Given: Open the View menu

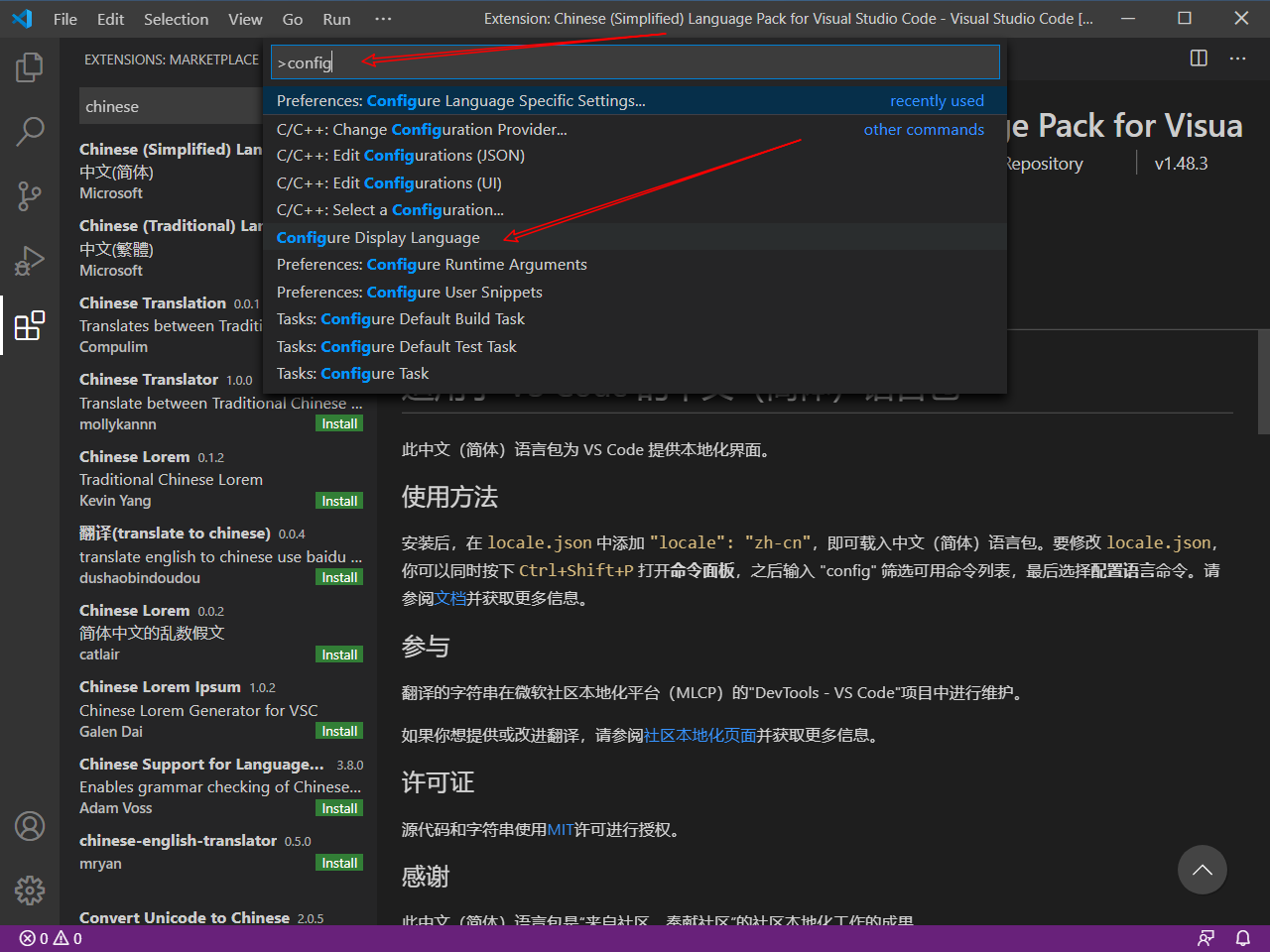Looking at the screenshot, I should (245, 19).
